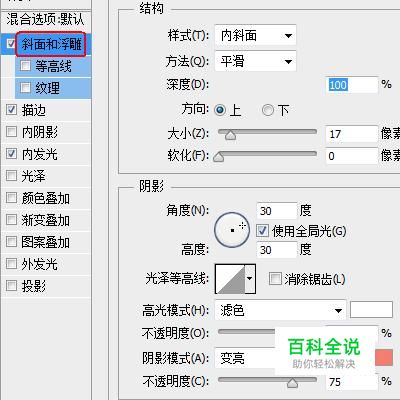Screen dimensions: 400x400
Task: Enable the 外发光 checkbox
Action: pos(11,264)
